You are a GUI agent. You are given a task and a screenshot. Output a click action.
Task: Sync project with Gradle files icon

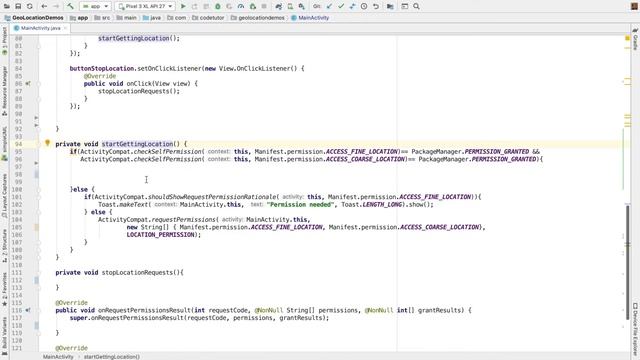point(279,6)
